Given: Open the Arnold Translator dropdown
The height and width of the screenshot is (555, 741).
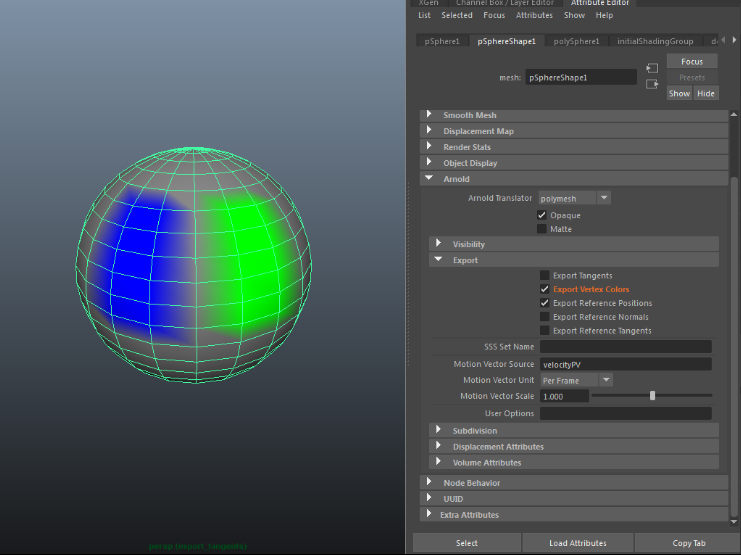Looking at the screenshot, I should 575,198.
